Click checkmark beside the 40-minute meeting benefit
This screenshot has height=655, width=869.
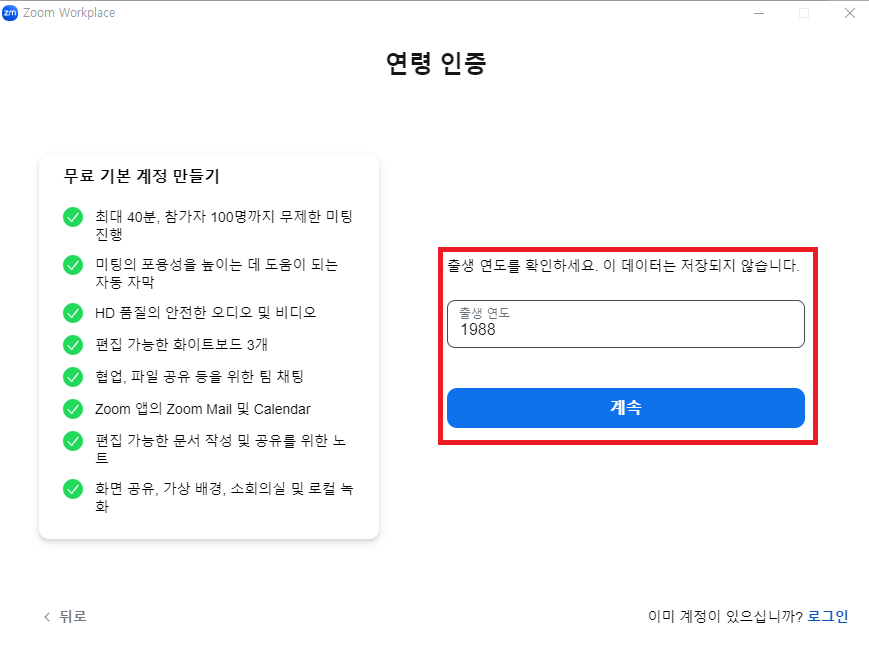72,217
